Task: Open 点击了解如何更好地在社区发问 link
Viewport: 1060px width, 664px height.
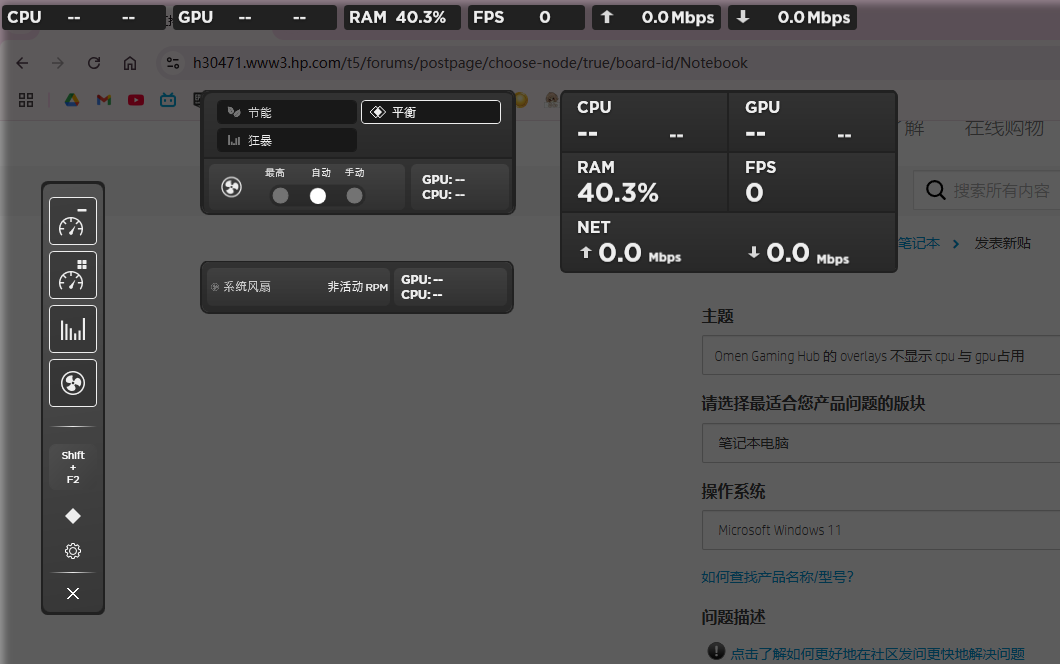Action: click(x=877, y=654)
